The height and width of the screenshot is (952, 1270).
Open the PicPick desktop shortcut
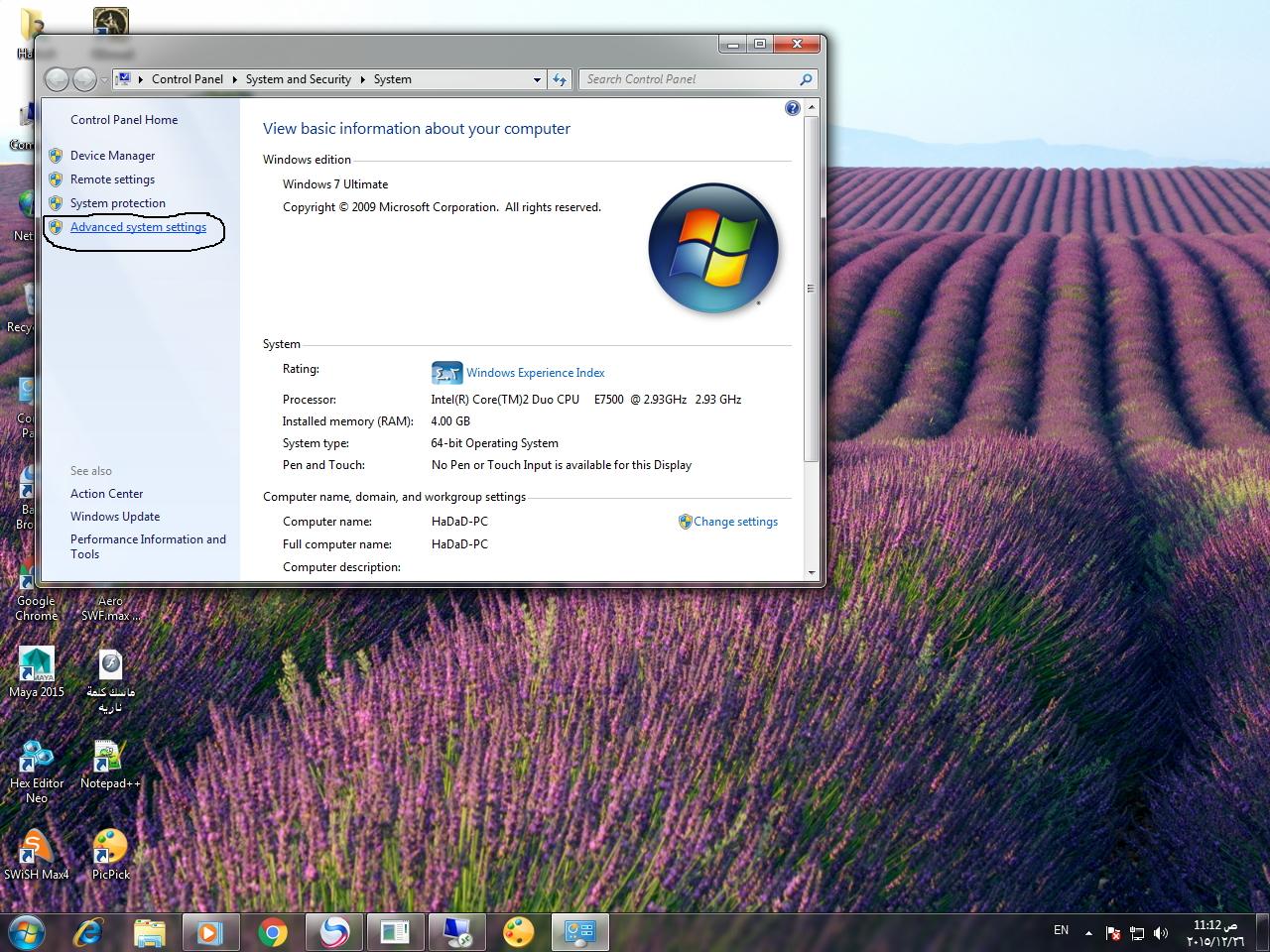(x=110, y=855)
